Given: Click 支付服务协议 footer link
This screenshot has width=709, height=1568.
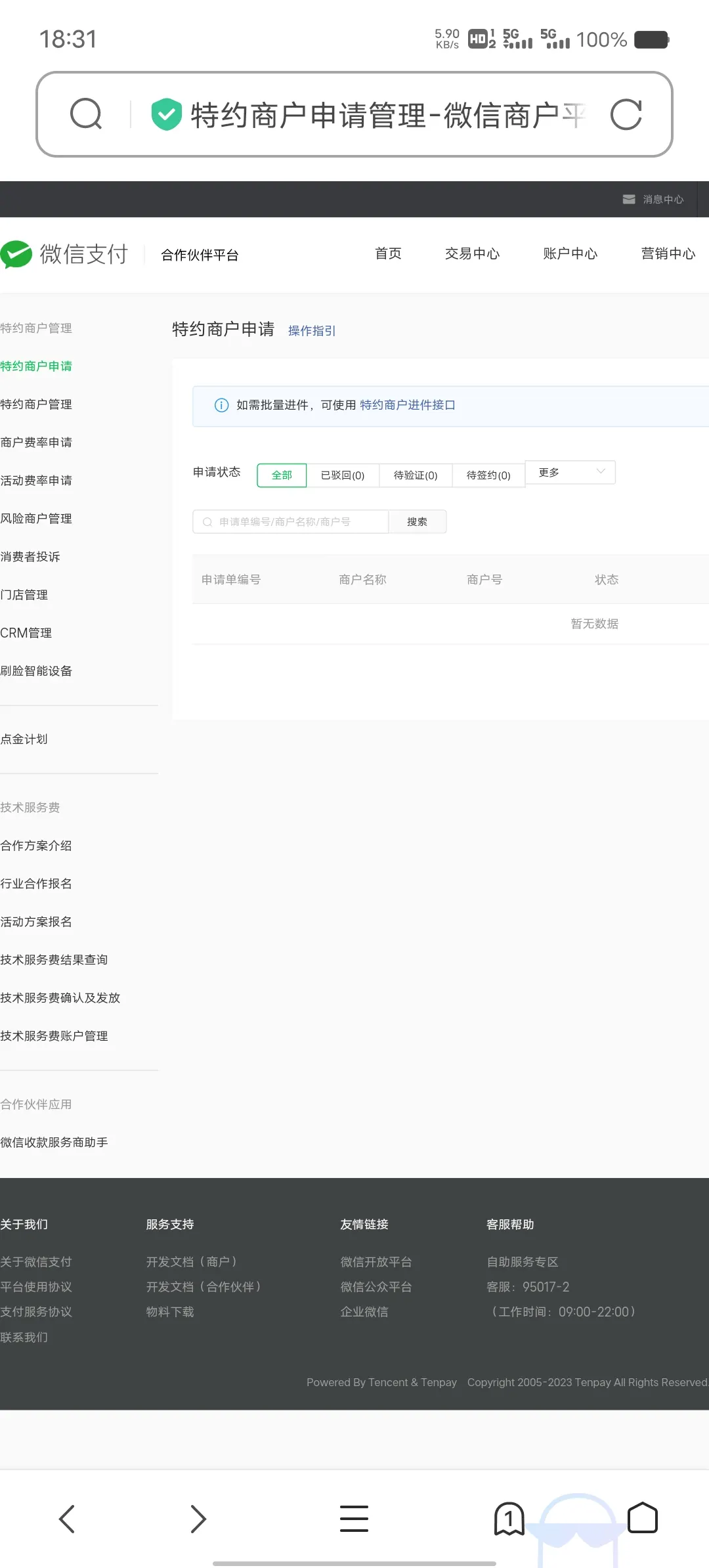Looking at the screenshot, I should tap(36, 1312).
